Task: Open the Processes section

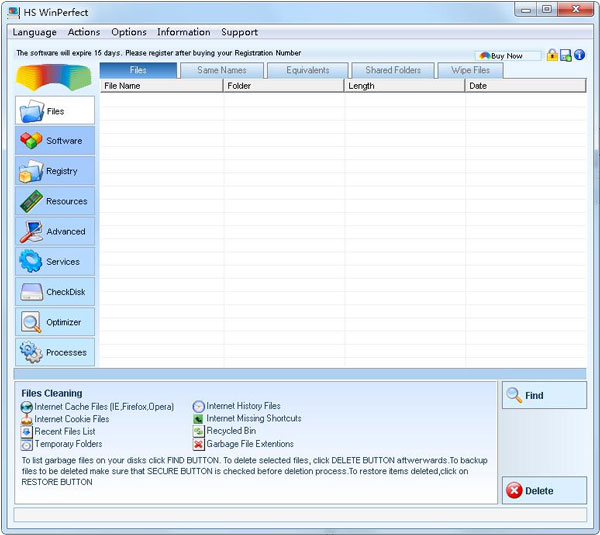Action: 55,352
